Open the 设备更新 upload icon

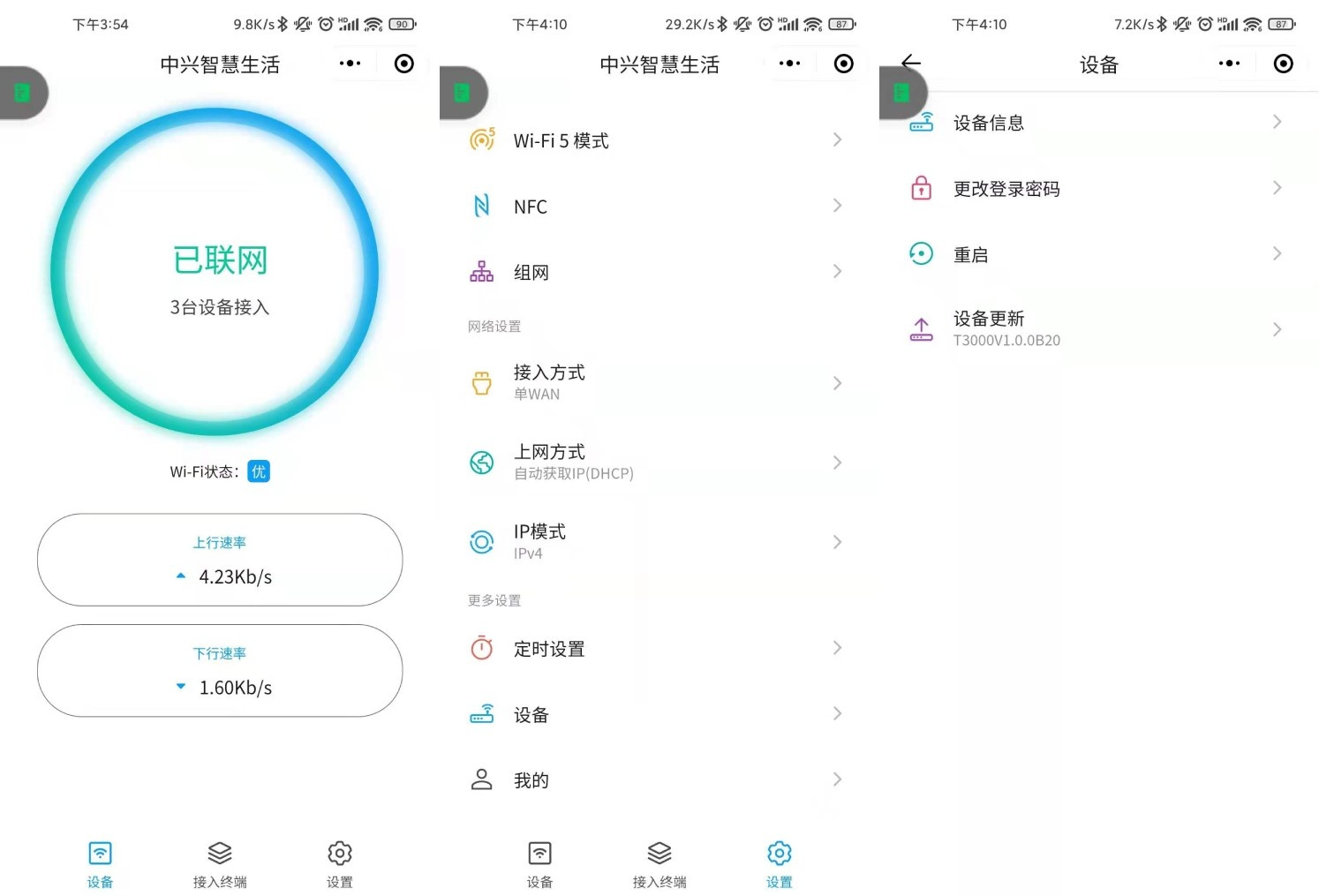[921, 329]
